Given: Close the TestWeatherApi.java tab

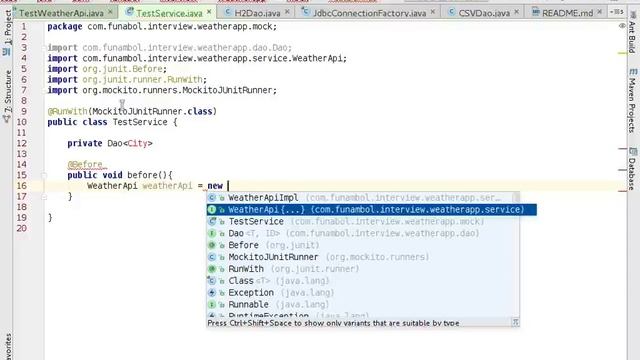Looking at the screenshot, I should pyautogui.click(x=110, y=12).
